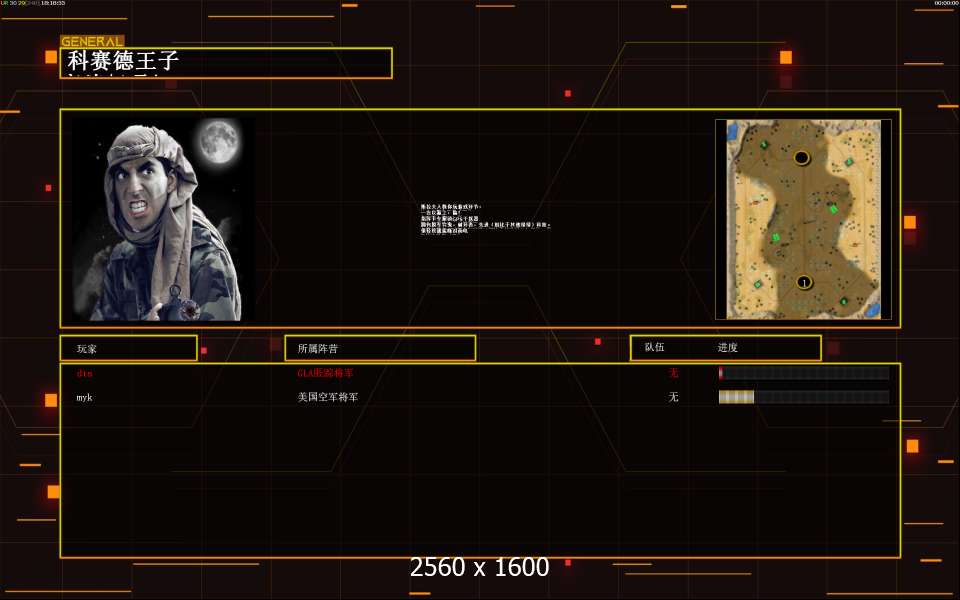Click the 所属阵营 column header

coord(380,348)
